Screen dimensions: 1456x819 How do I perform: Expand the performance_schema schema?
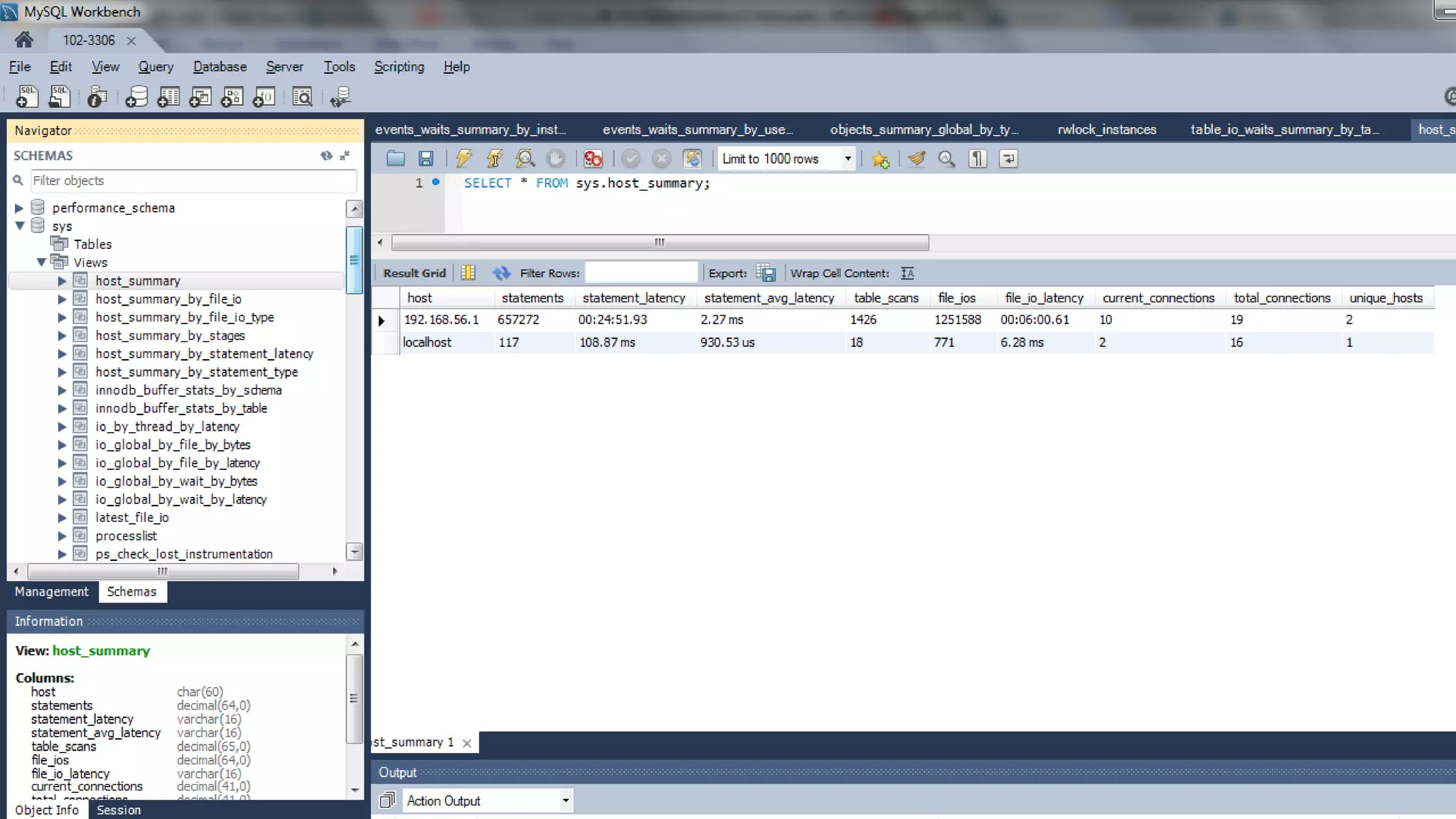pyautogui.click(x=19, y=208)
